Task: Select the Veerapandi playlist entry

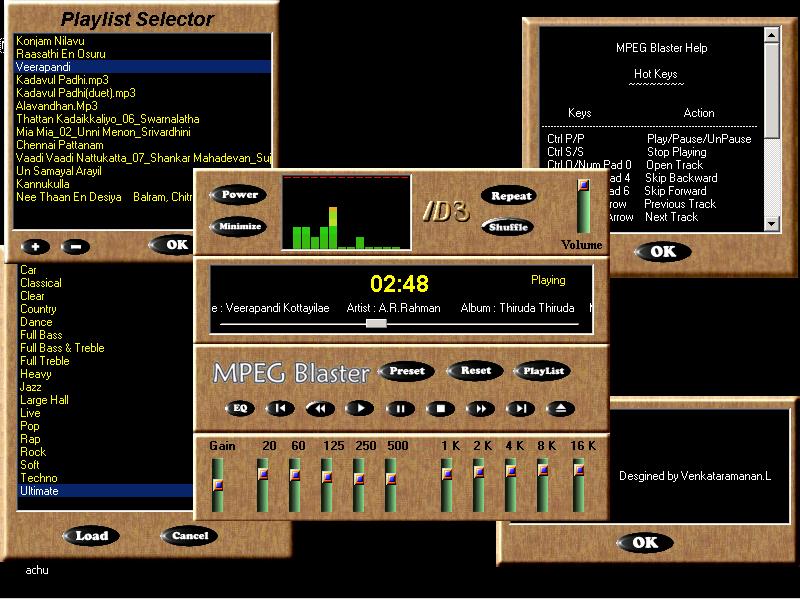Action: coord(142,67)
